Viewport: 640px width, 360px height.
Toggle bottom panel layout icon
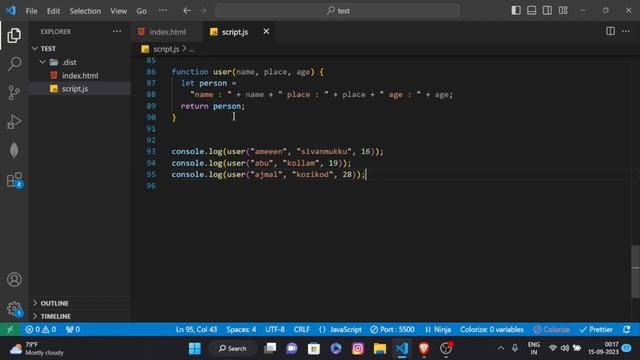point(531,11)
